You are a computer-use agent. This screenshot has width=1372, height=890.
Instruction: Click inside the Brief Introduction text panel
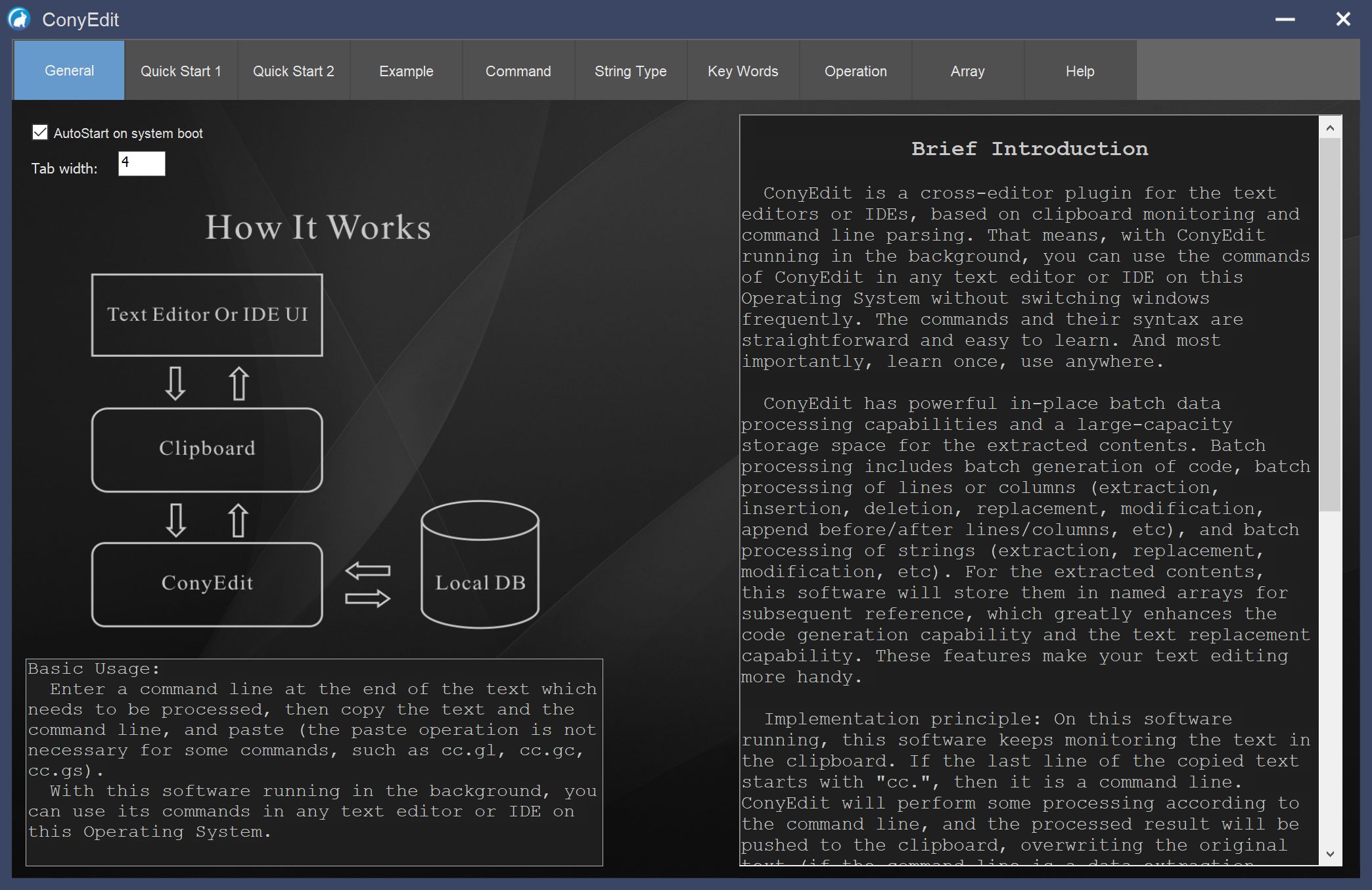1025,460
